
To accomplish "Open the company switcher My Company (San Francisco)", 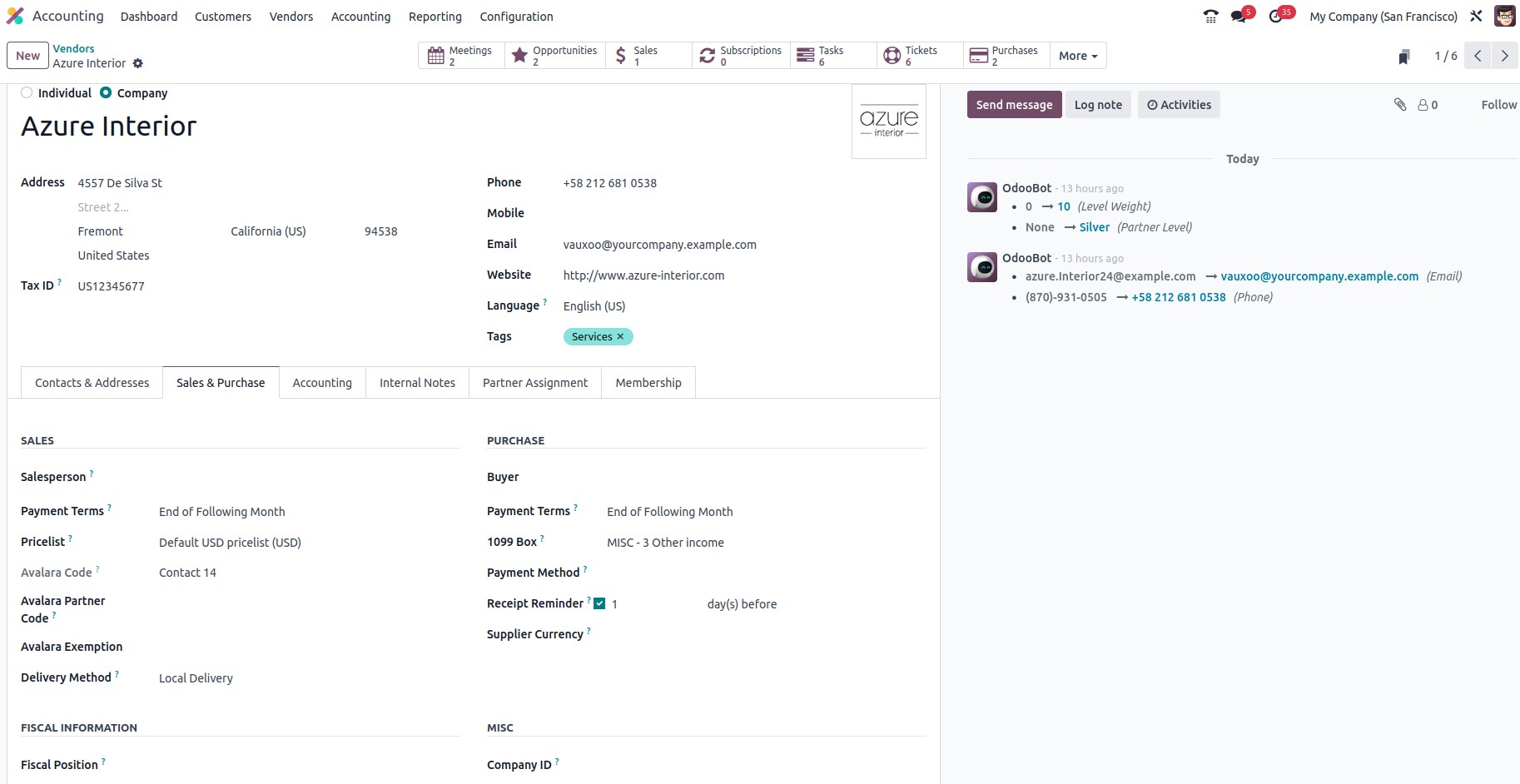I will [1383, 16].
